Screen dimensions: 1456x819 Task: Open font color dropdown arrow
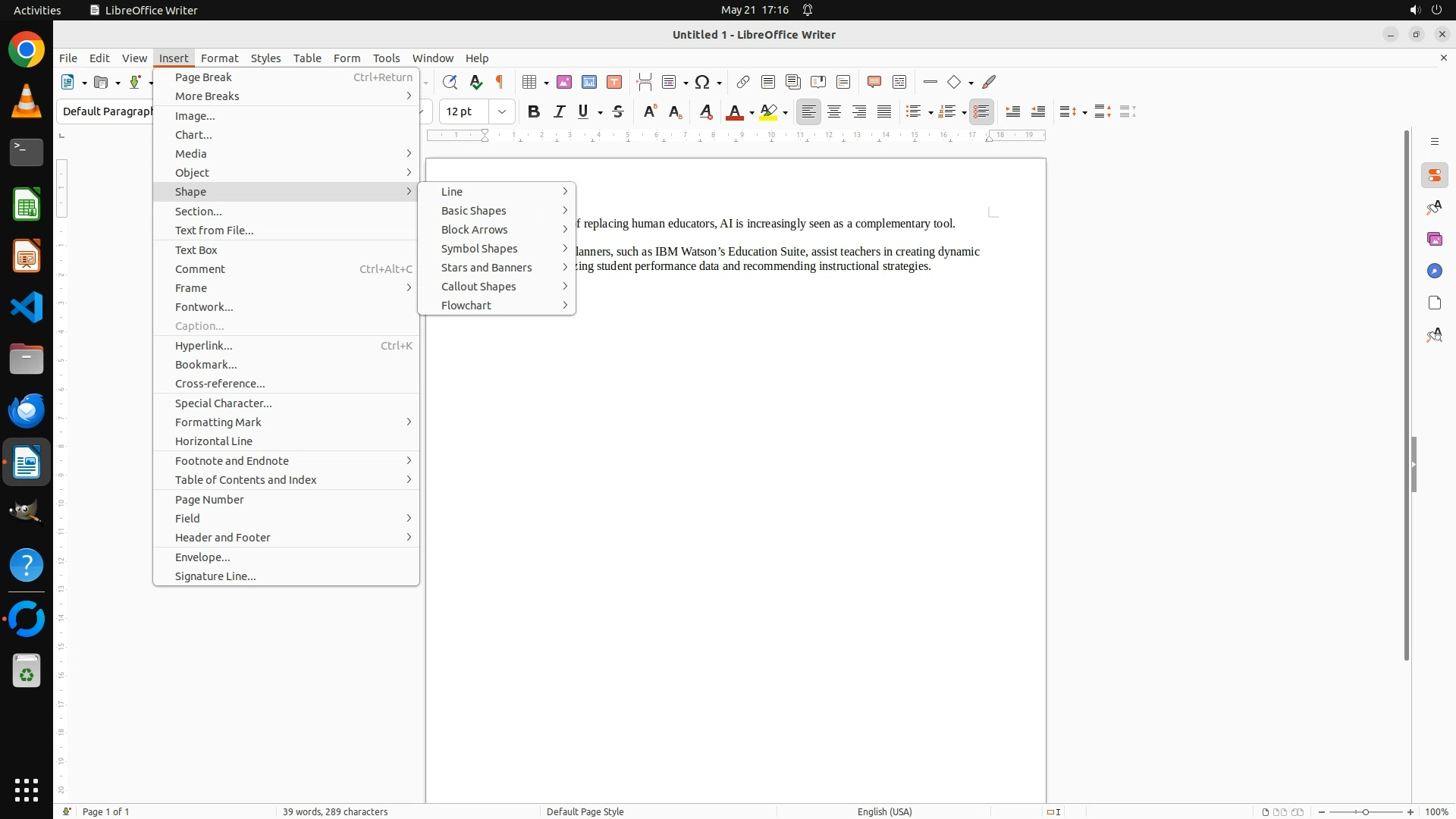click(752, 112)
